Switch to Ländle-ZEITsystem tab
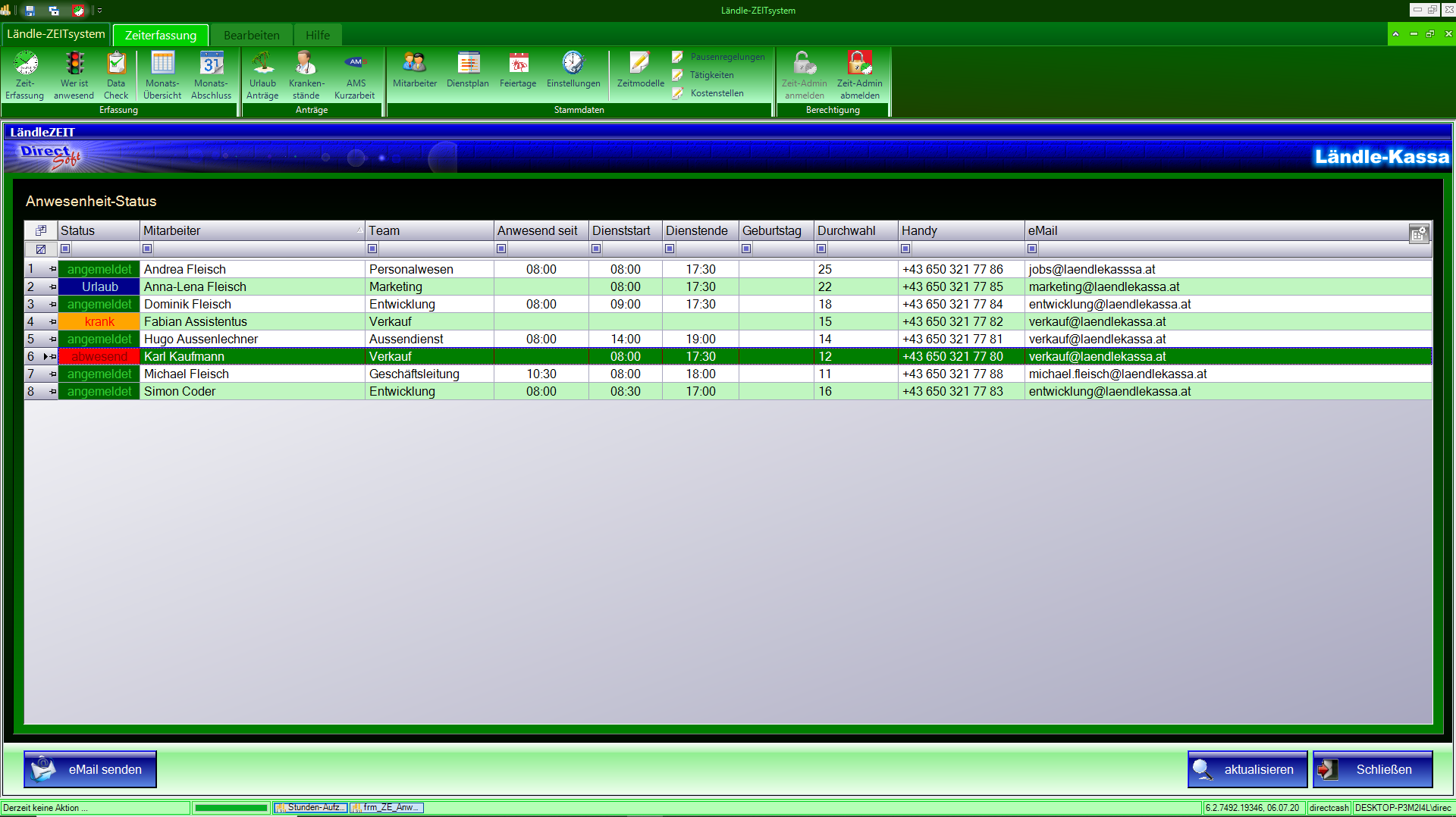 (x=56, y=34)
